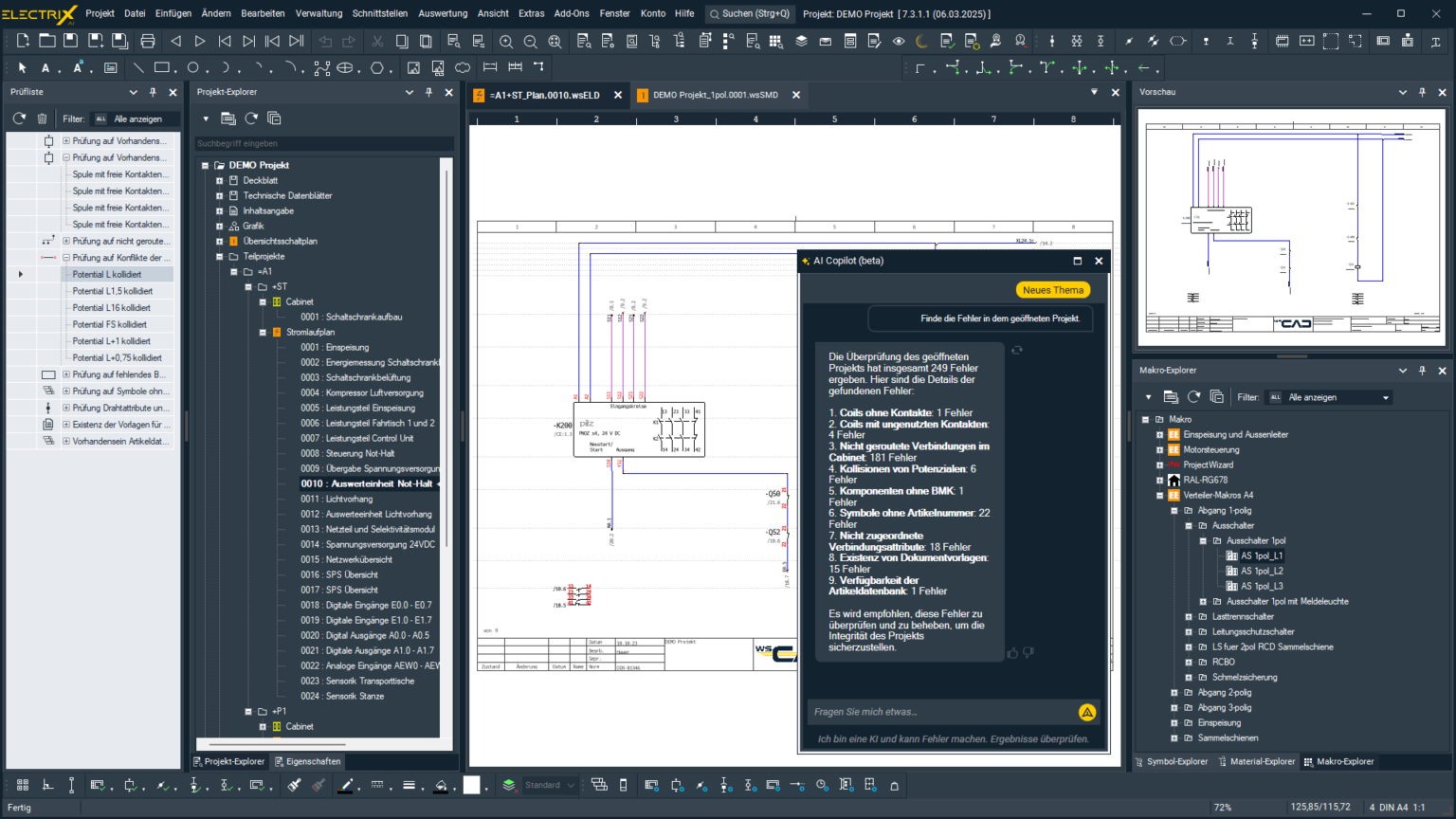This screenshot has width=1456, height=819.
Task: Click the refresh icon in the Projekt-Explorer panel
Action: [x=248, y=118]
